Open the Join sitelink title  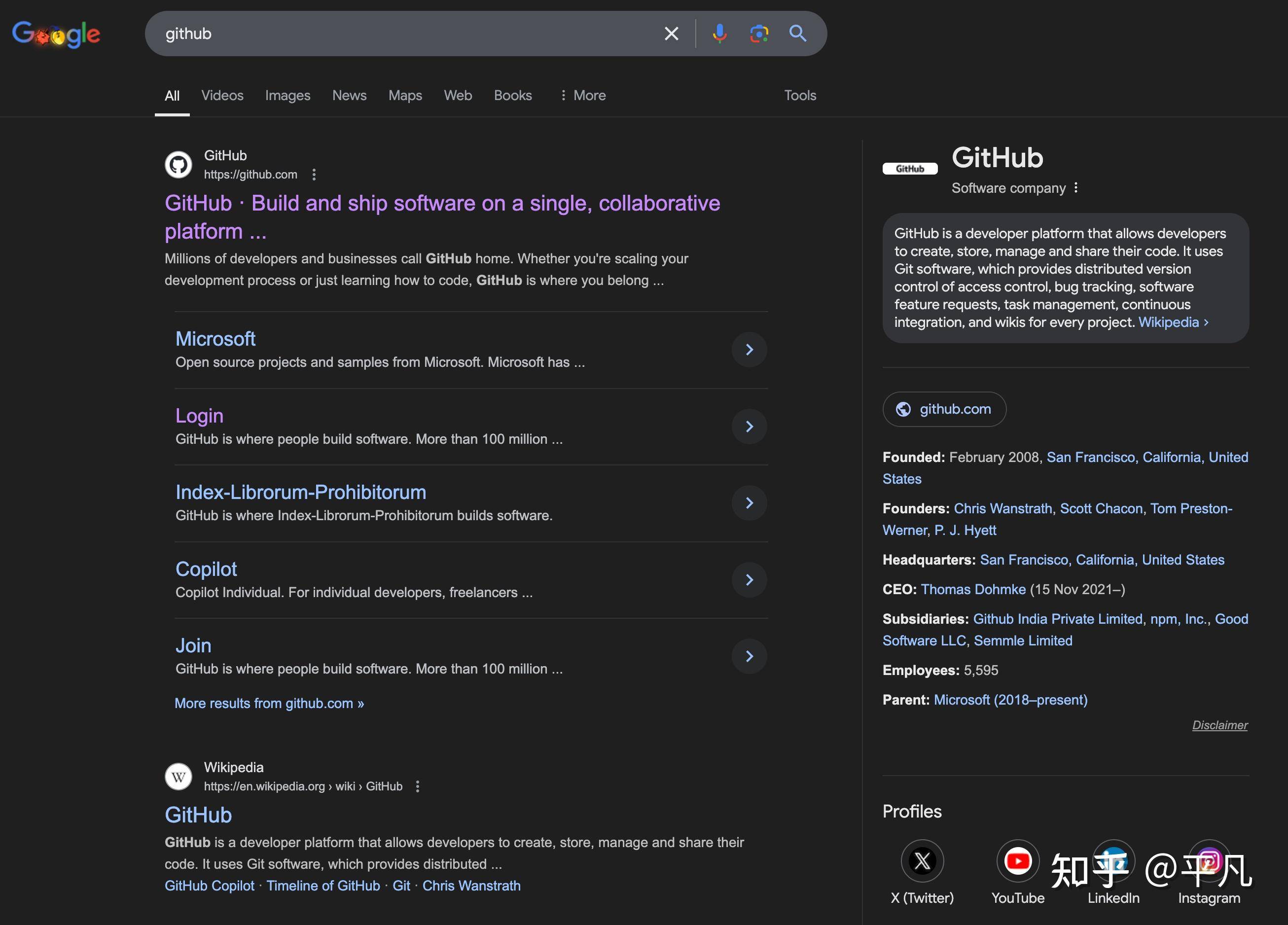click(193, 645)
